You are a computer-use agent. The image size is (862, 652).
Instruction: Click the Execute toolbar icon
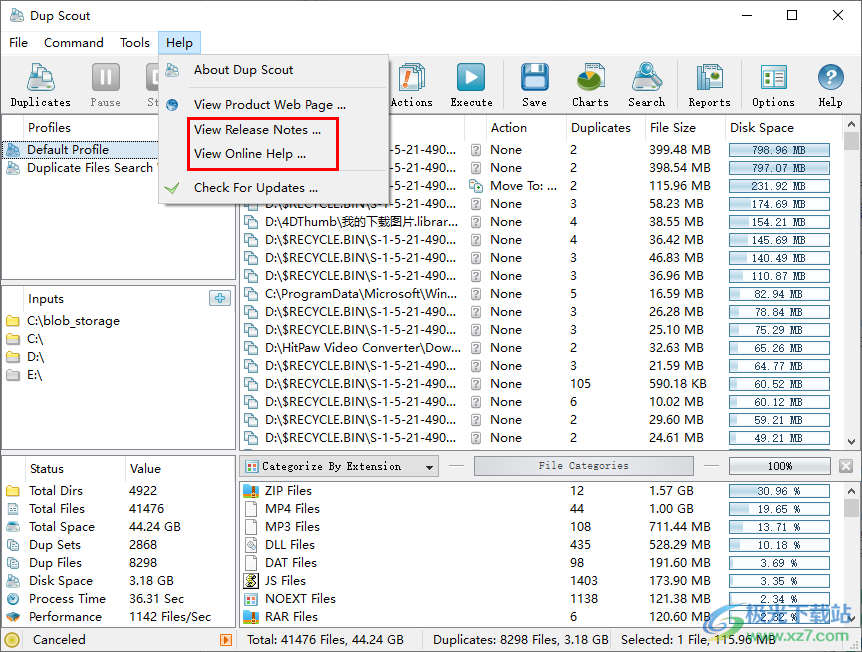[471, 85]
